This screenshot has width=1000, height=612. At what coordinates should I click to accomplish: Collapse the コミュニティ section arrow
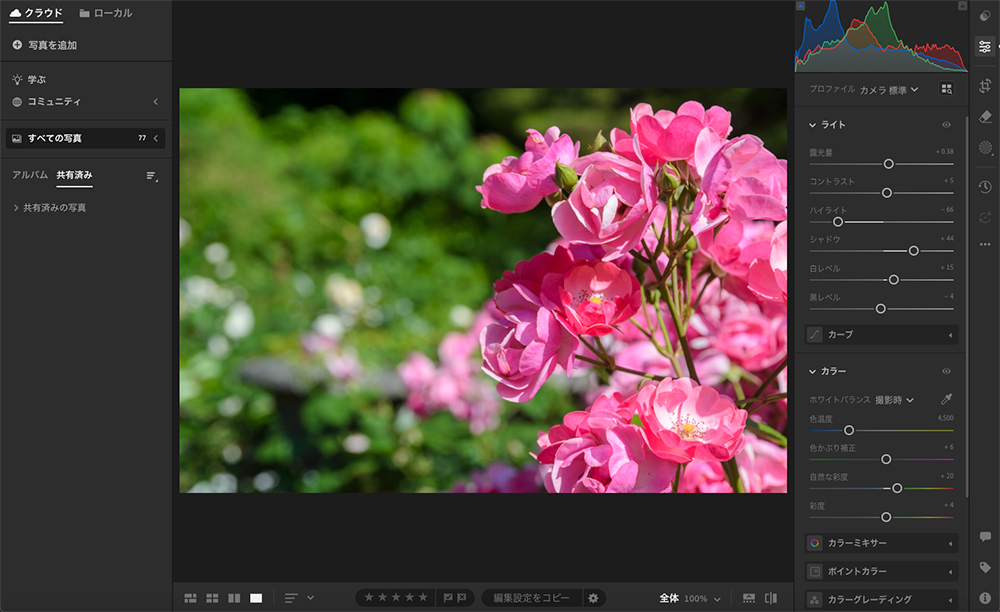[156, 102]
